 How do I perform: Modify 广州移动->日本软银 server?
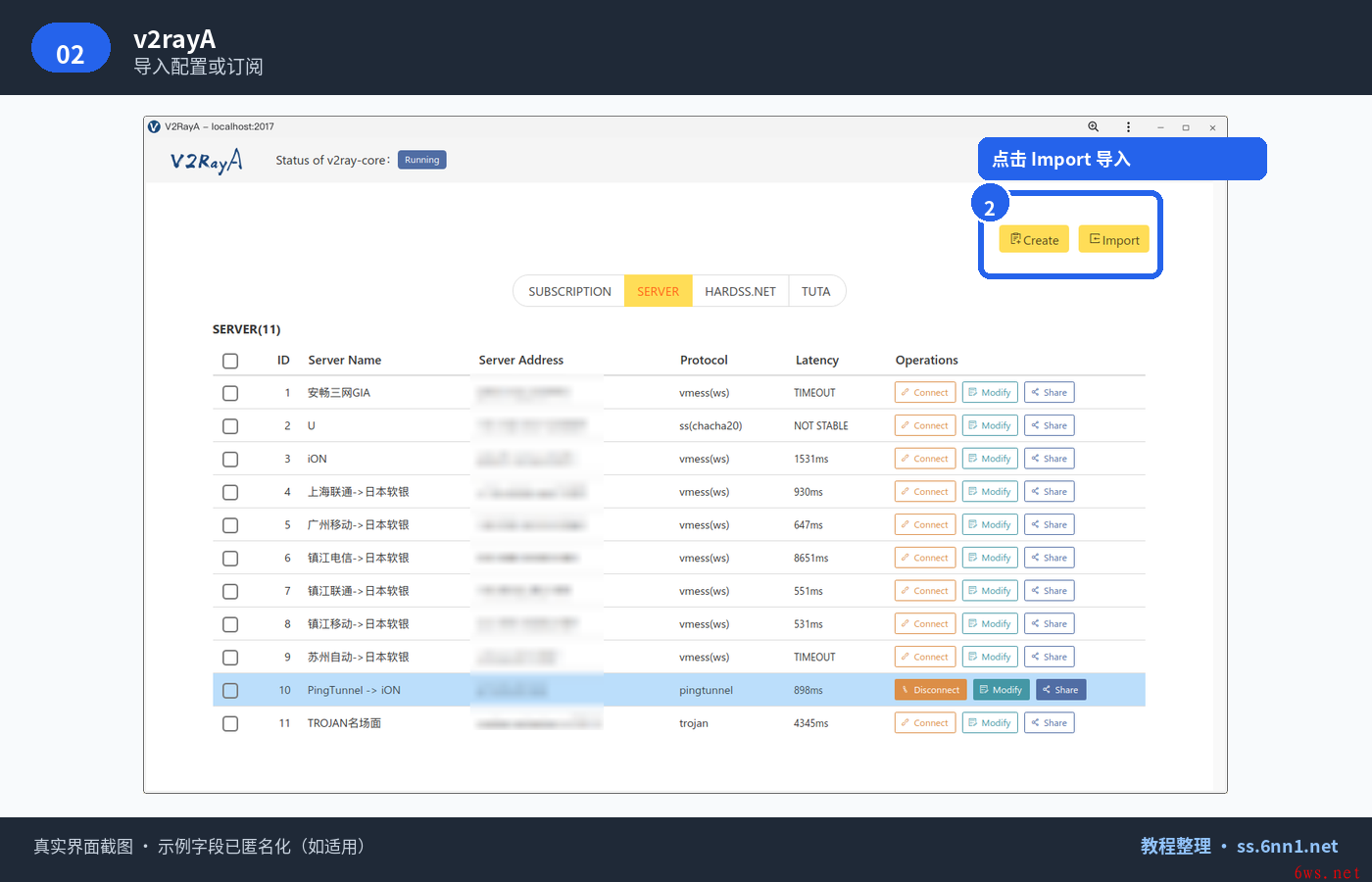(990, 524)
